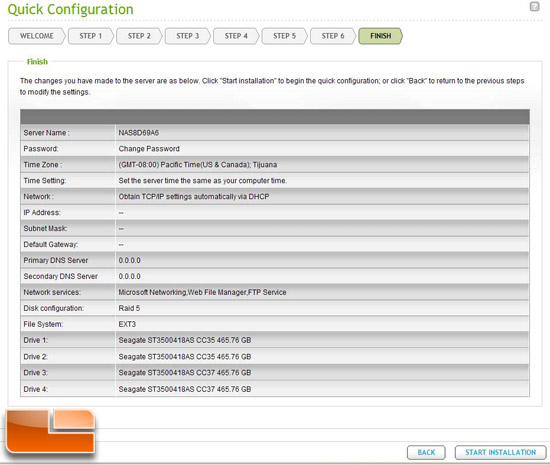Click the Time Zone Pacific Time value
550x465 pixels.
[x=198, y=165]
